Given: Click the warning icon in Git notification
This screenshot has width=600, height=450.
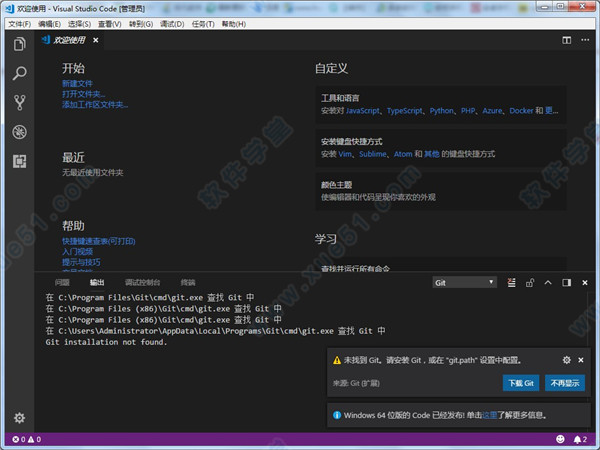Looking at the screenshot, I should pyautogui.click(x=337, y=360).
